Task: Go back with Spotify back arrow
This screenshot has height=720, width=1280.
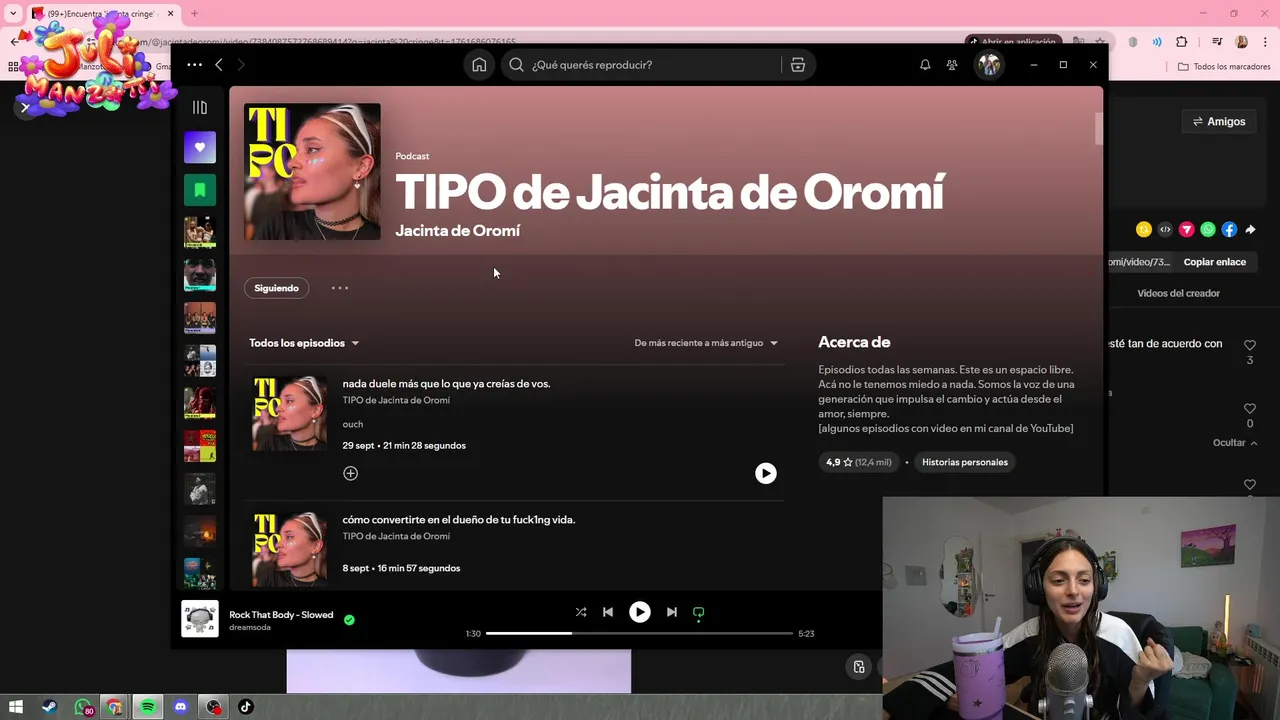Action: click(219, 65)
